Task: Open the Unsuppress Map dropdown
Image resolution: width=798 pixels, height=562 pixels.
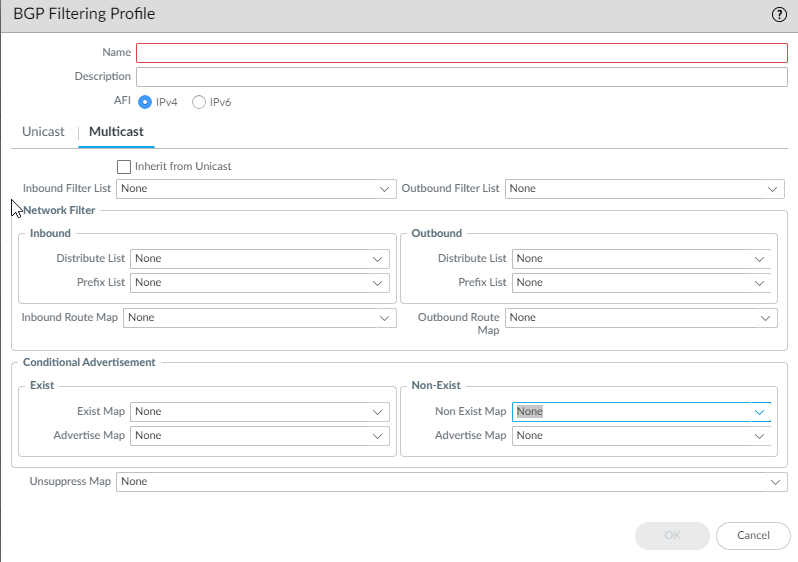Action: point(451,482)
